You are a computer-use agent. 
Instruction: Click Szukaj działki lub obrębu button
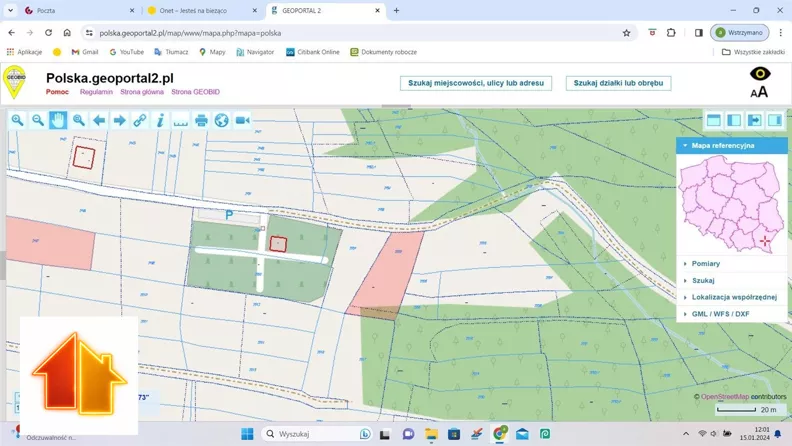pyautogui.click(x=618, y=83)
